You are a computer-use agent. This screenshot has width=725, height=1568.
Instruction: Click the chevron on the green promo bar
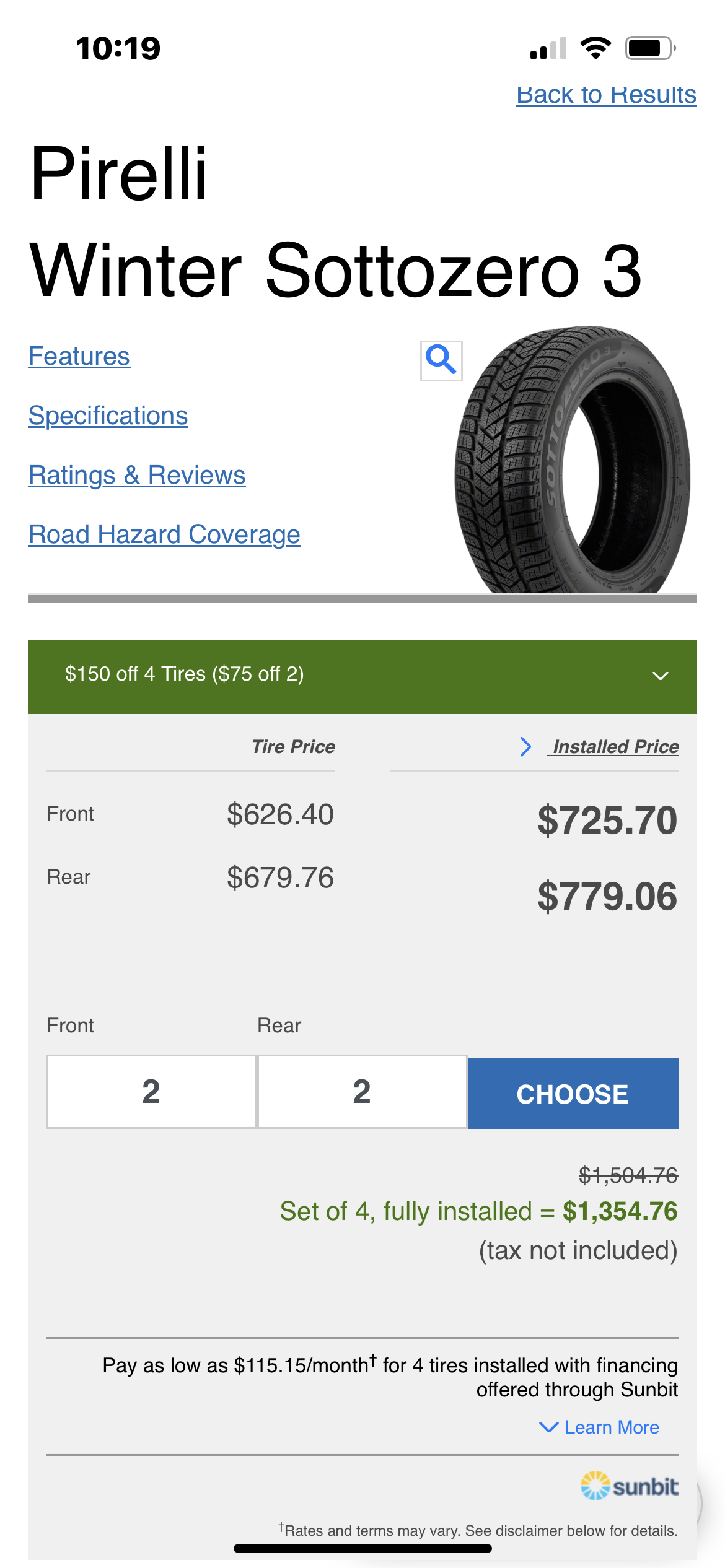tap(661, 676)
